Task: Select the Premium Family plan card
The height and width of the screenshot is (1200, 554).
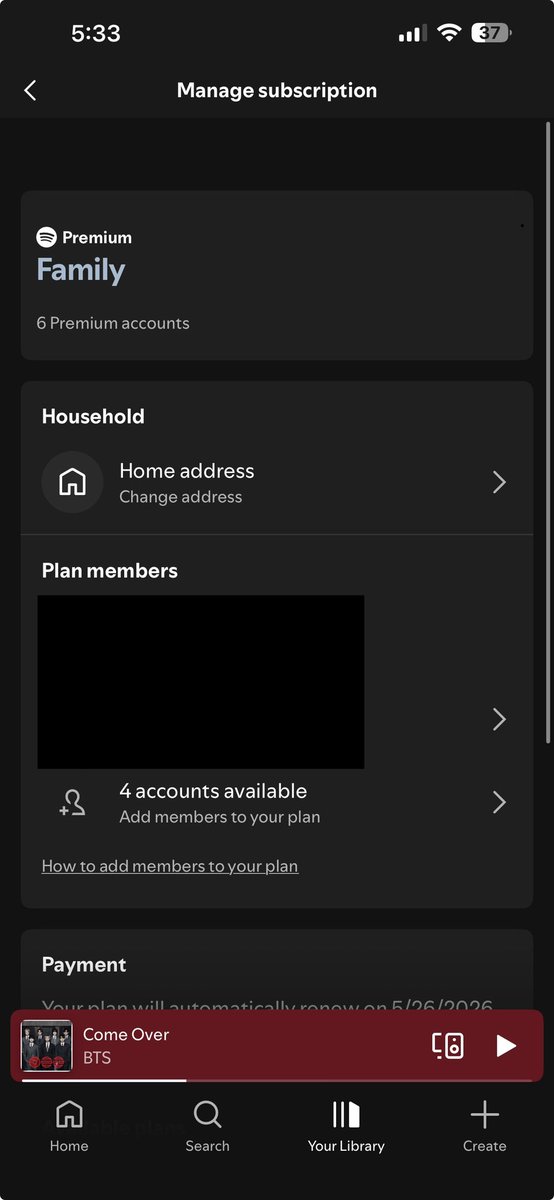Action: (x=277, y=275)
